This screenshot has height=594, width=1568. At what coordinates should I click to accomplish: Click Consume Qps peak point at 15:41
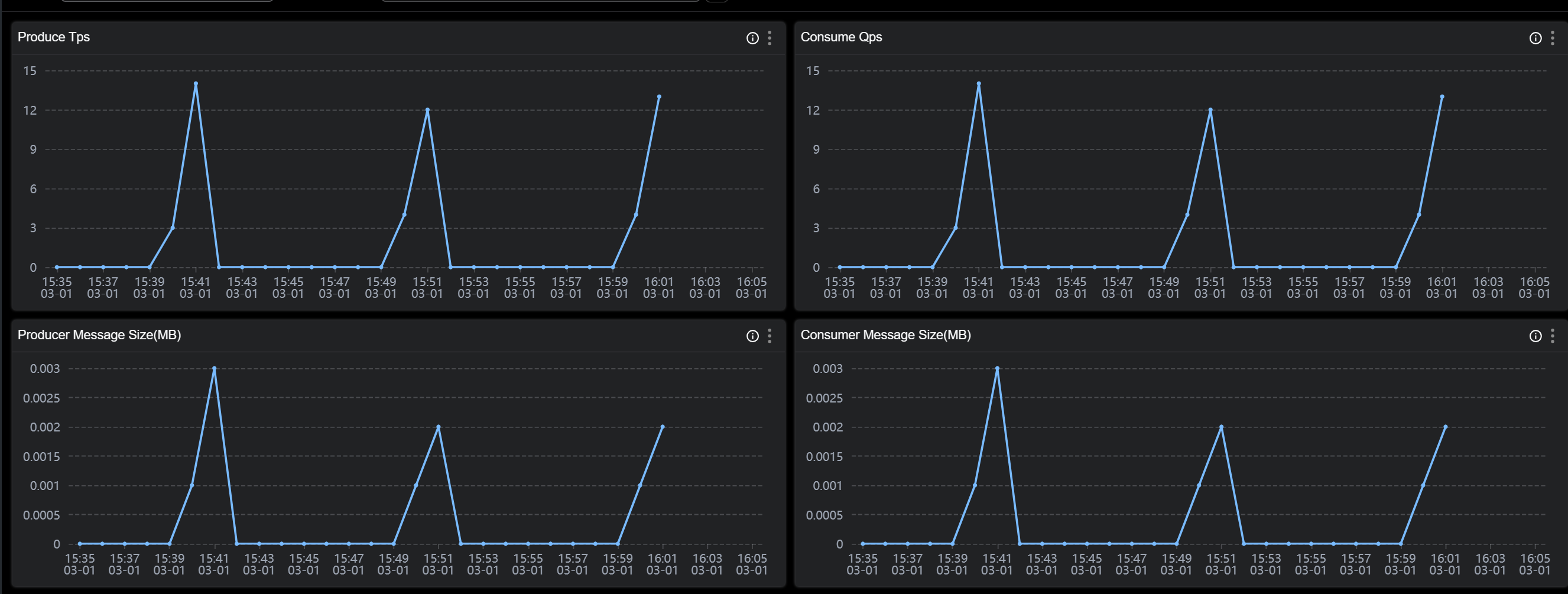(x=978, y=83)
